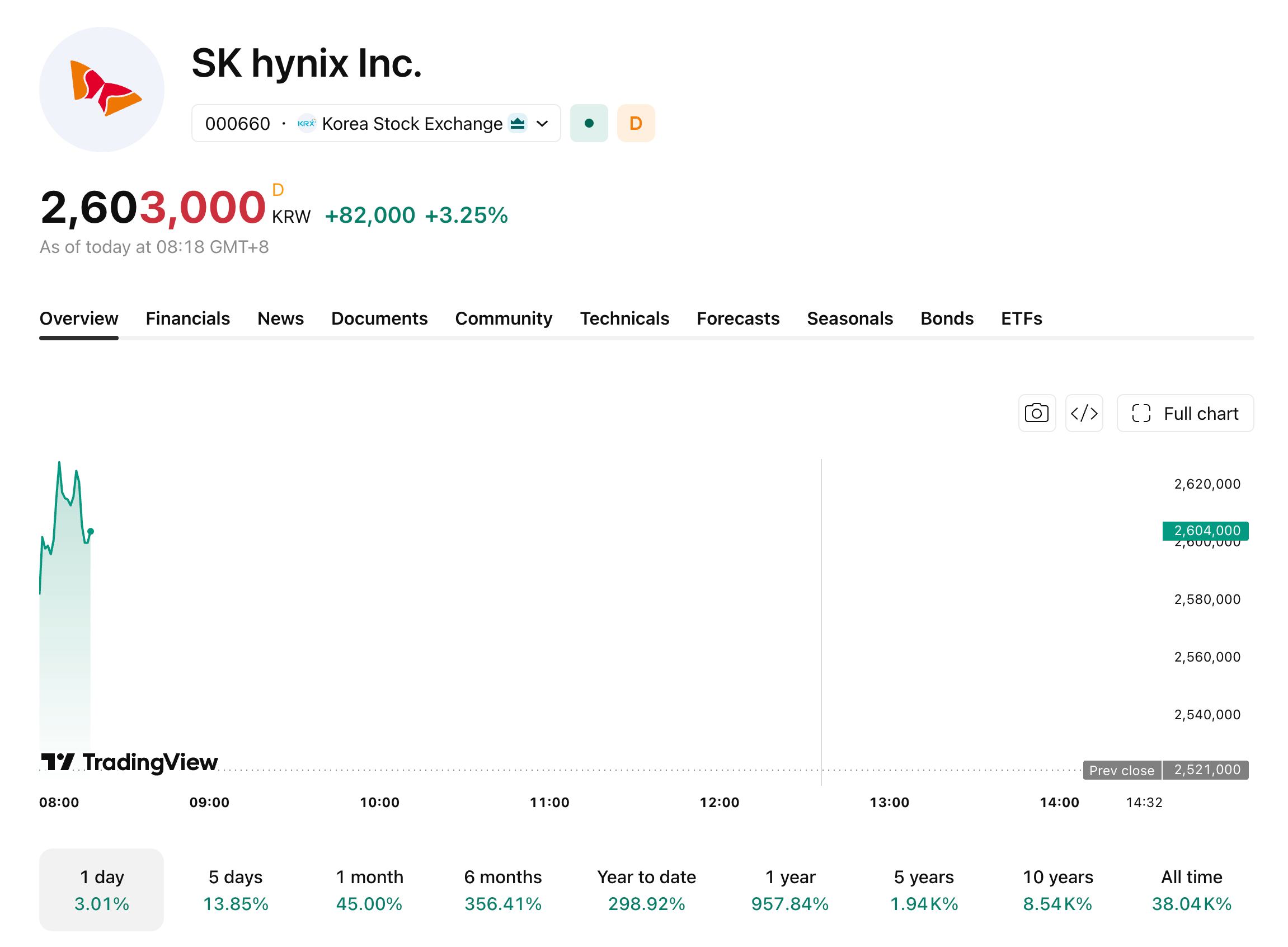1288x947 pixels.
Task: Select the 1 day range
Action: (101, 890)
